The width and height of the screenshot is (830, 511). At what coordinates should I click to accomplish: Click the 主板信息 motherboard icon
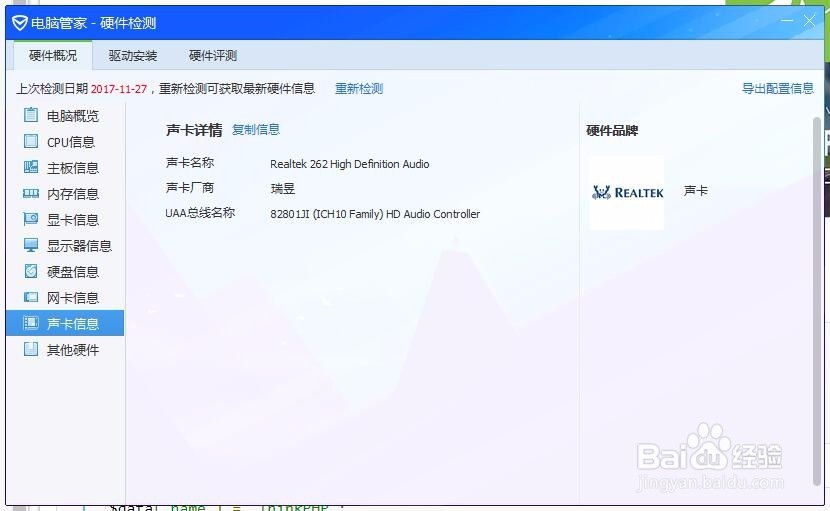(31, 167)
